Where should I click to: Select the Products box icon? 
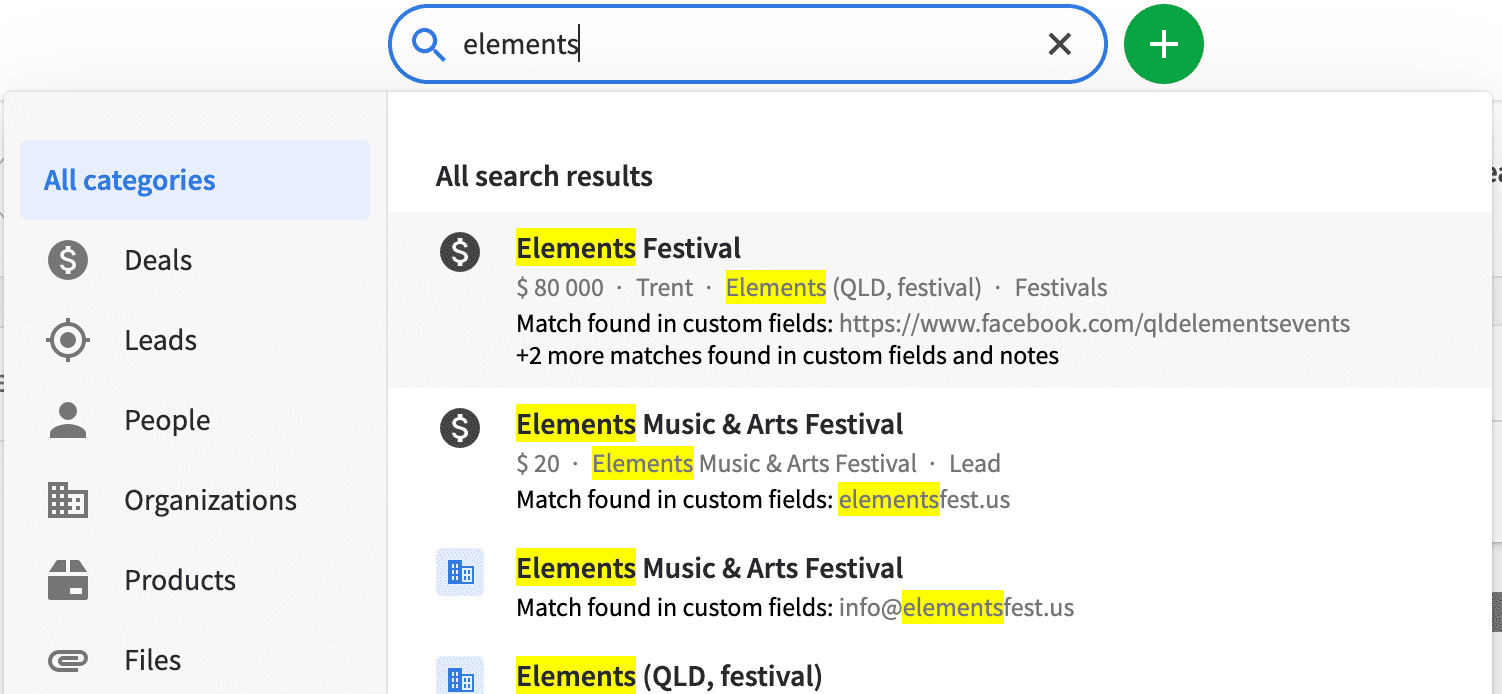[68, 580]
